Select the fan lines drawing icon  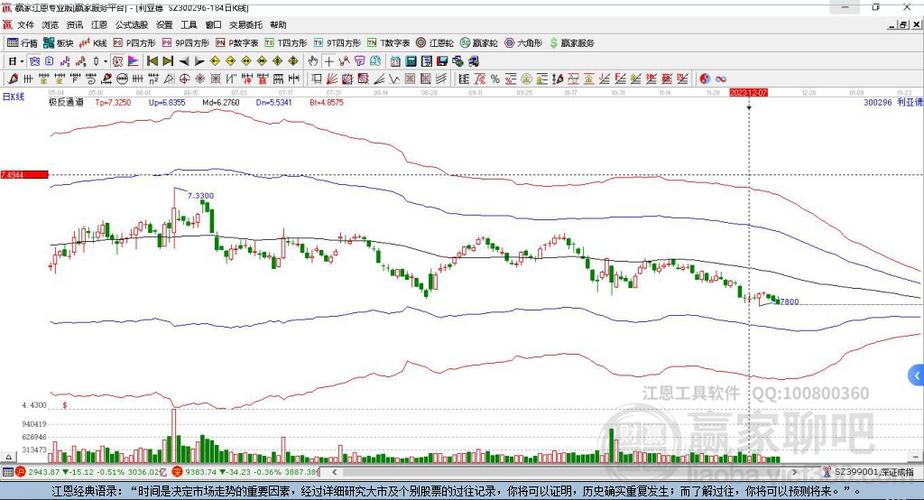click(332, 78)
